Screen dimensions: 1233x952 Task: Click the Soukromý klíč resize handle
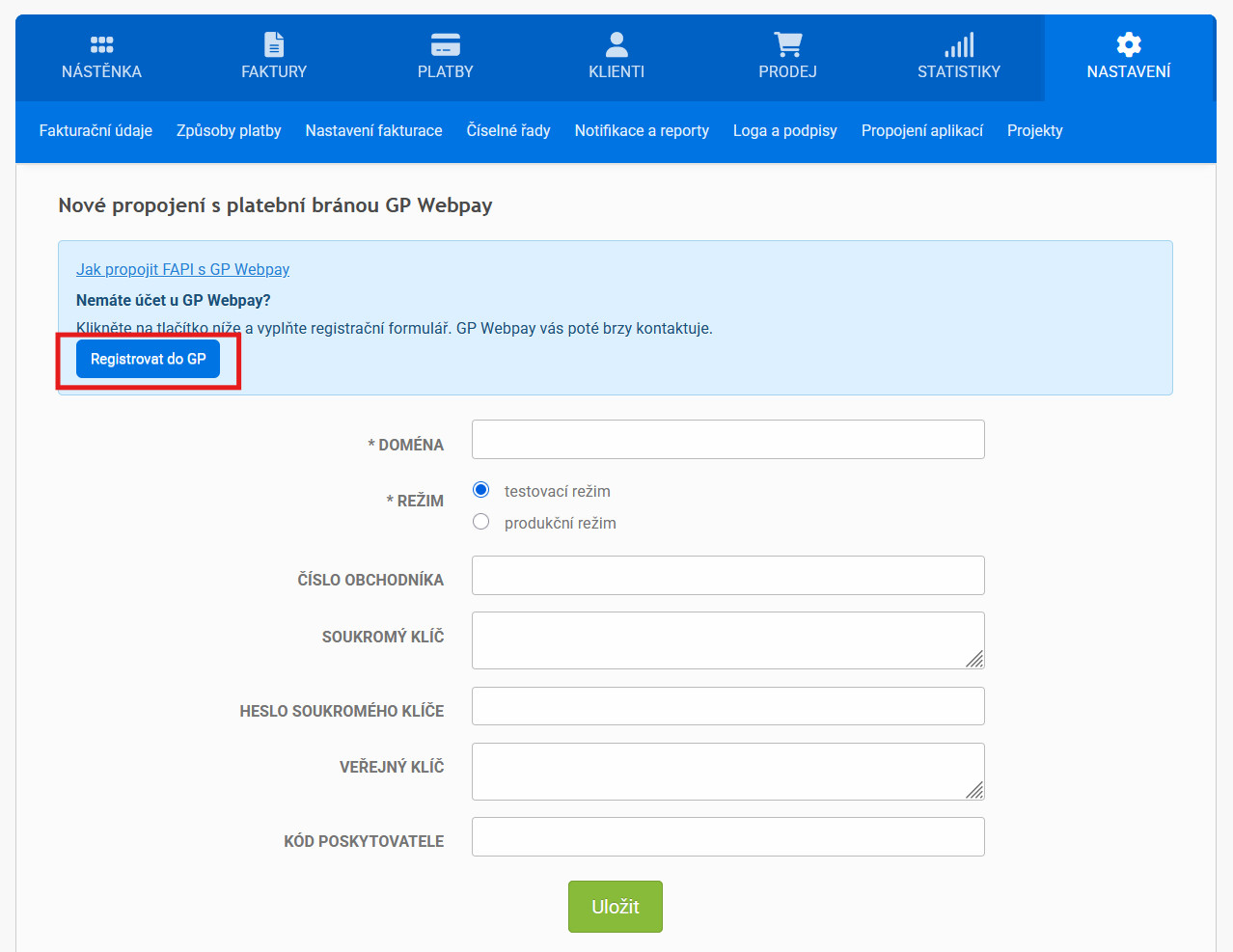tap(975, 660)
